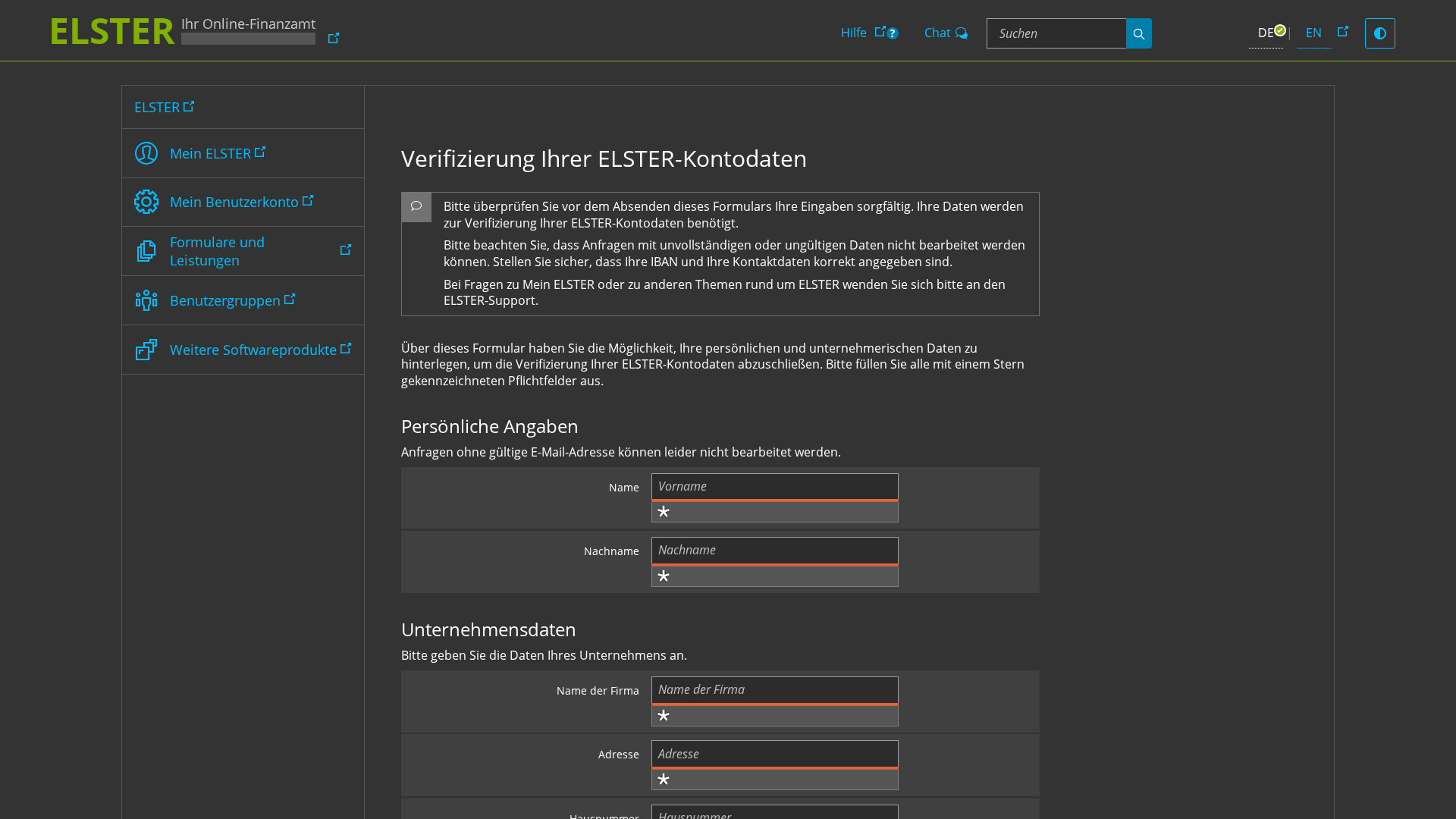Screen dimensions: 1456x819
Task: Click the Mein Benutzerkonto external link arrow
Action: click(x=308, y=200)
